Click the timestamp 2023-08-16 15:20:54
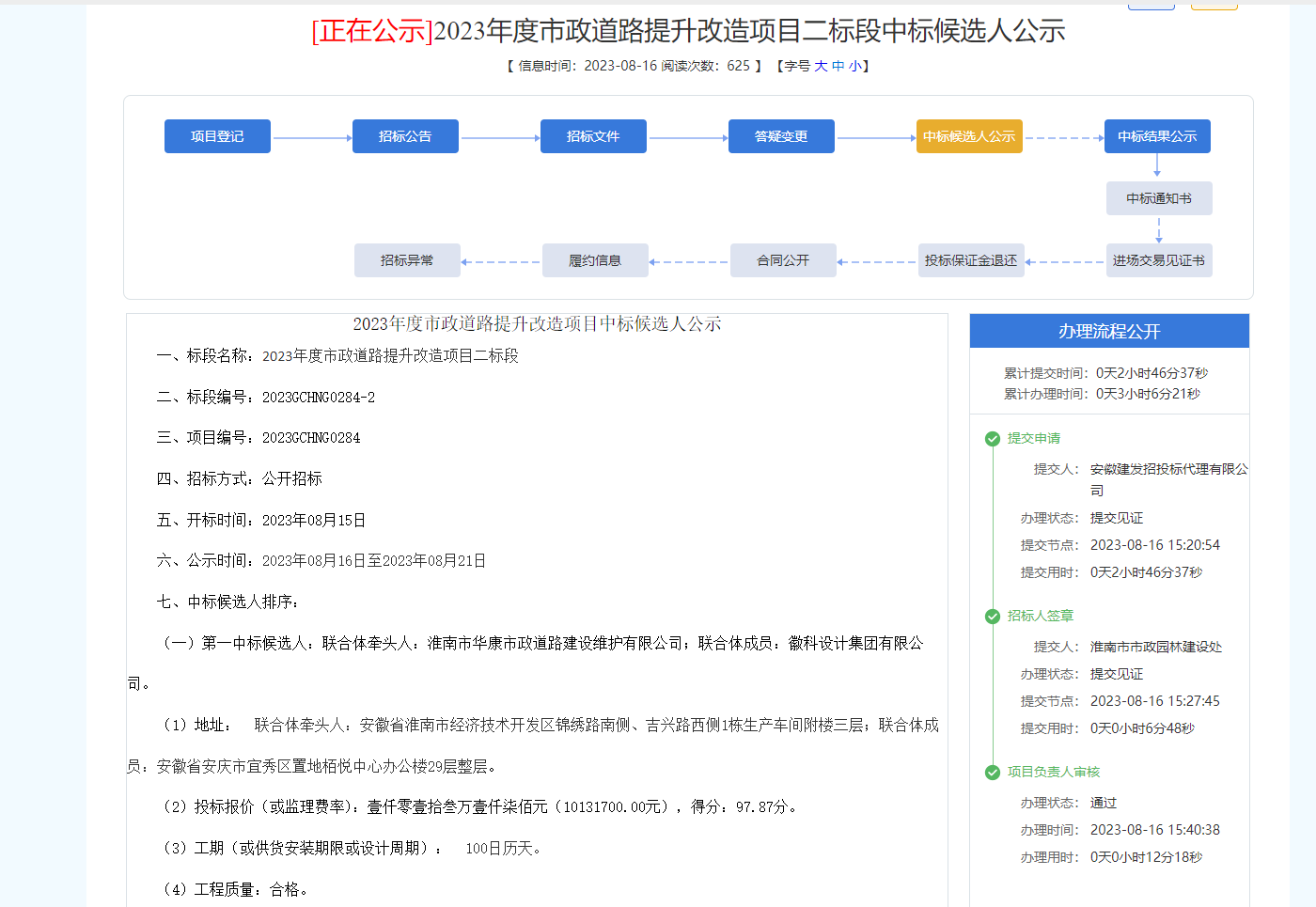This screenshot has width=1316, height=907. (1155, 545)
